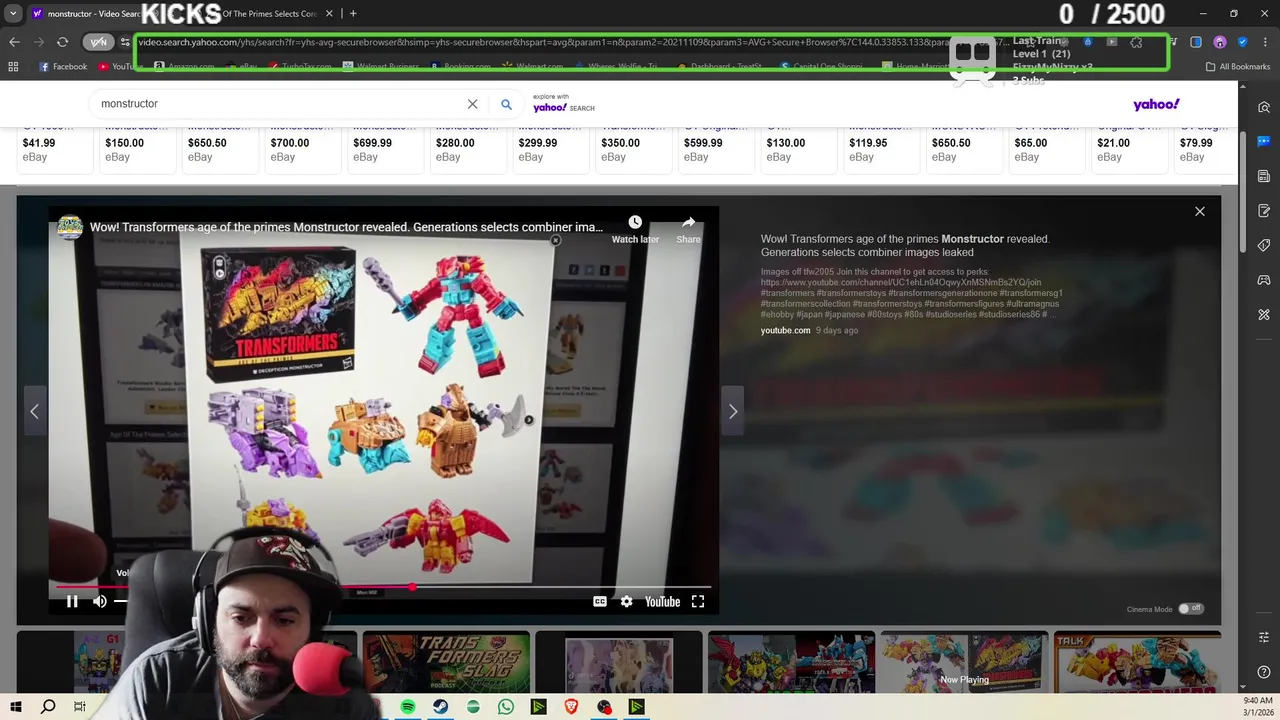
Task: Open the Facebook bookmark
Action: 63,67
